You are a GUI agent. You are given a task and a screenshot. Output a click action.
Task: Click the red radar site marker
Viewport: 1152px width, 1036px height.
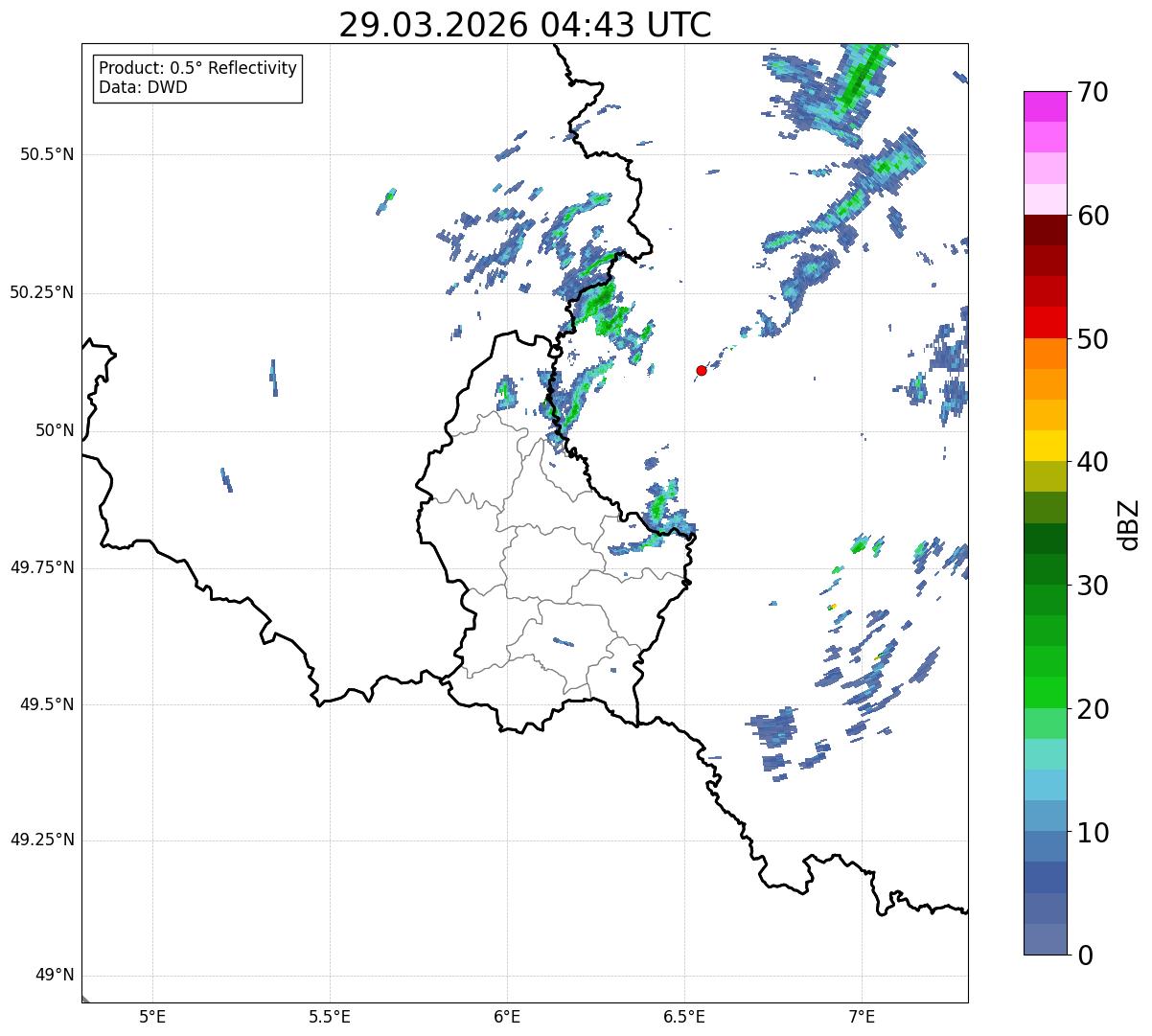pyautogui.click(x=702, y=370)
